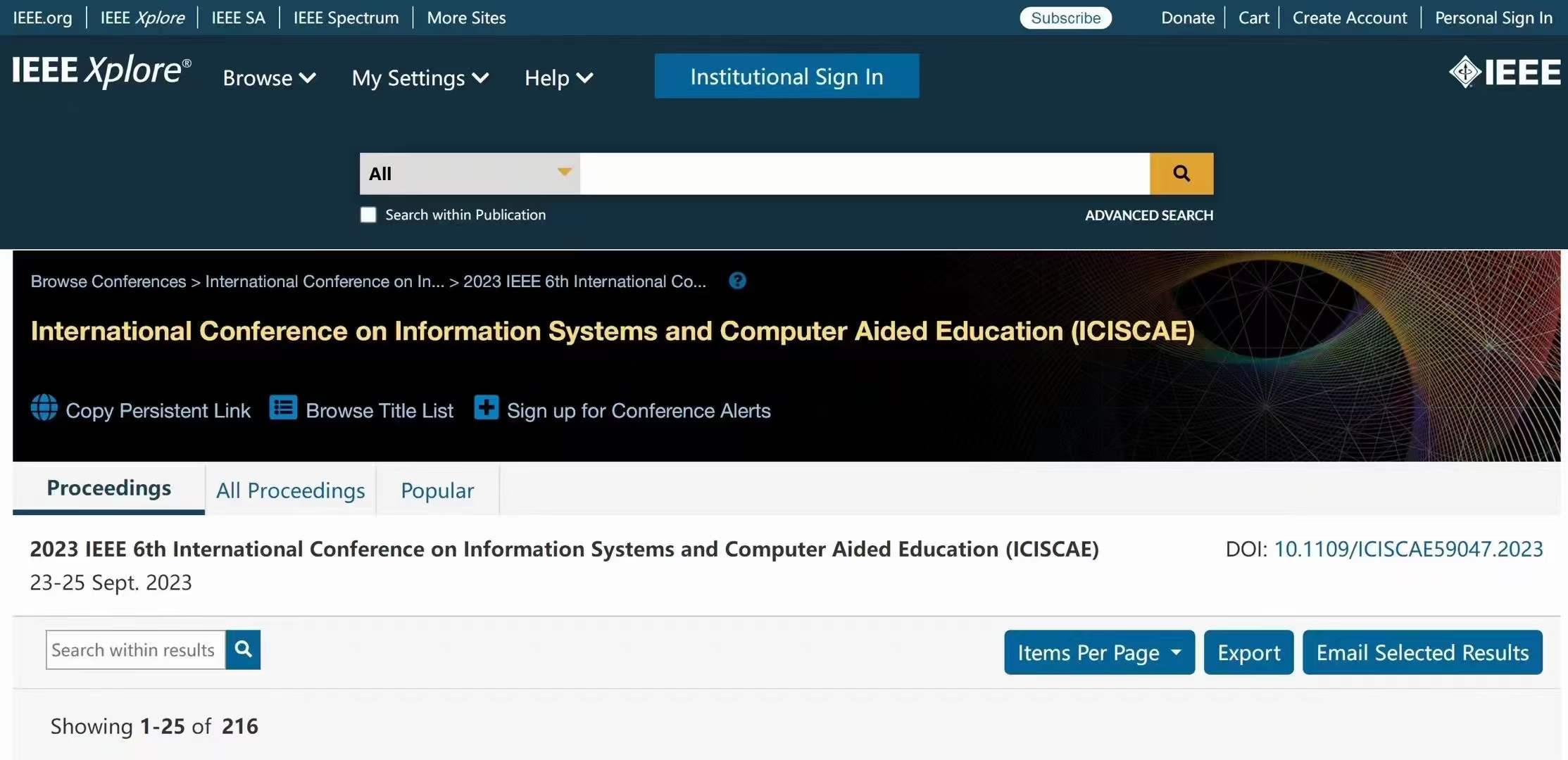Click Copy Persistent Link text
1568x760 pixels.
158,410
